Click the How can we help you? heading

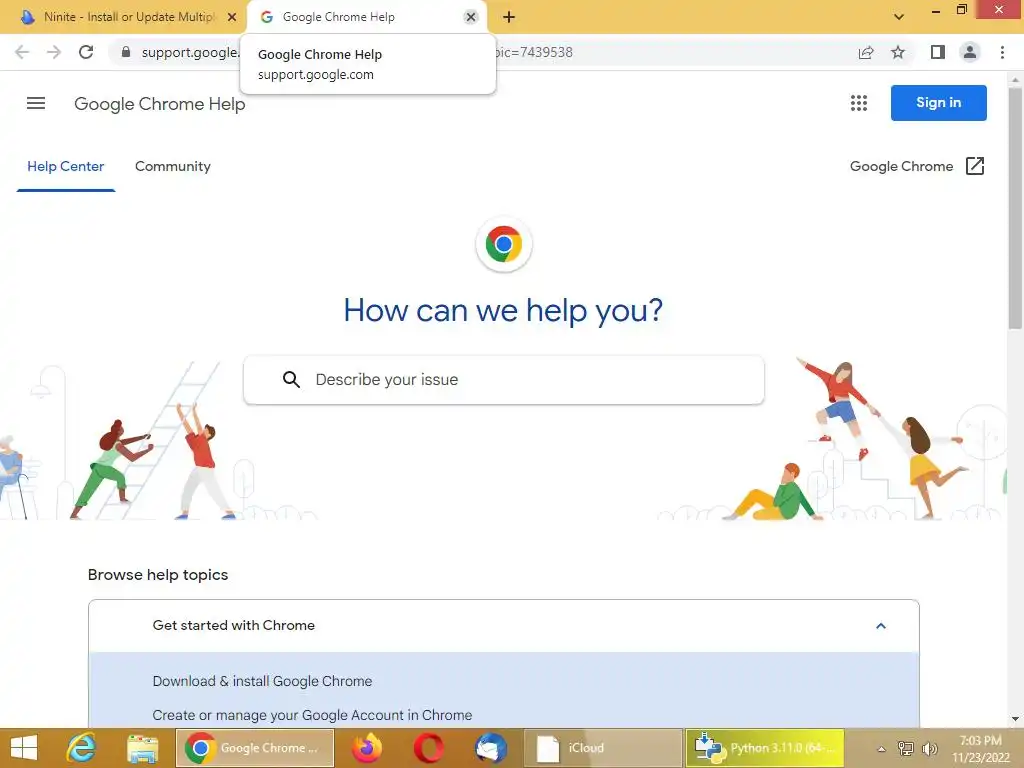504,310
